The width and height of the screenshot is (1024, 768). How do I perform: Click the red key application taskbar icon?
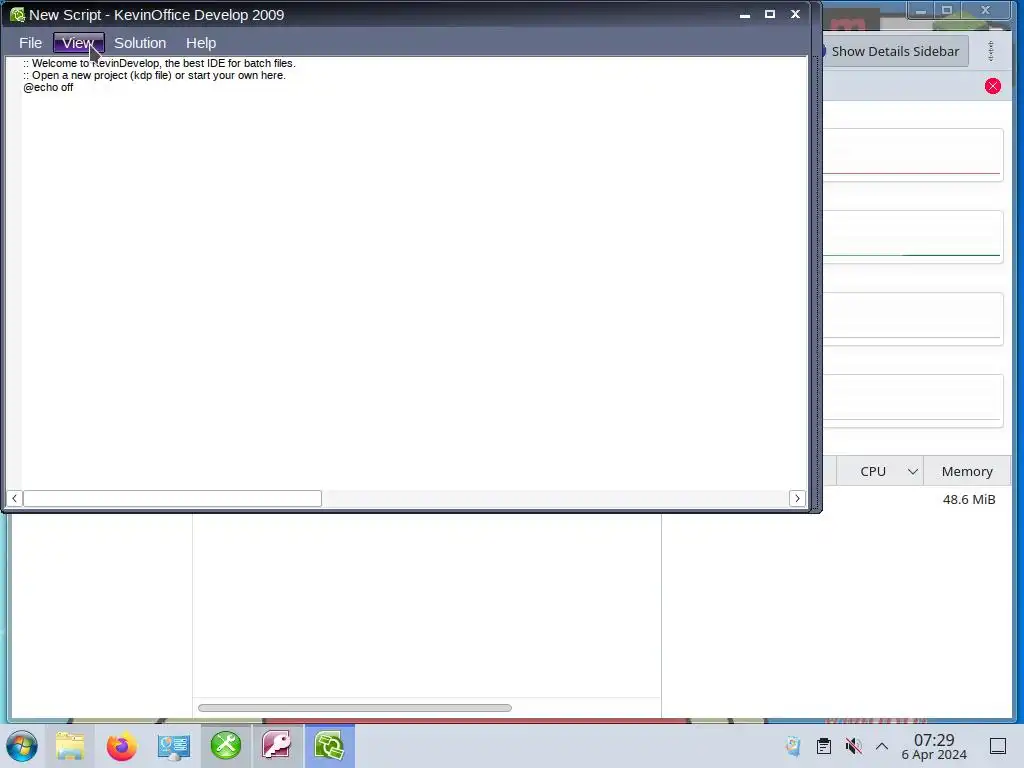pos(276,745)
